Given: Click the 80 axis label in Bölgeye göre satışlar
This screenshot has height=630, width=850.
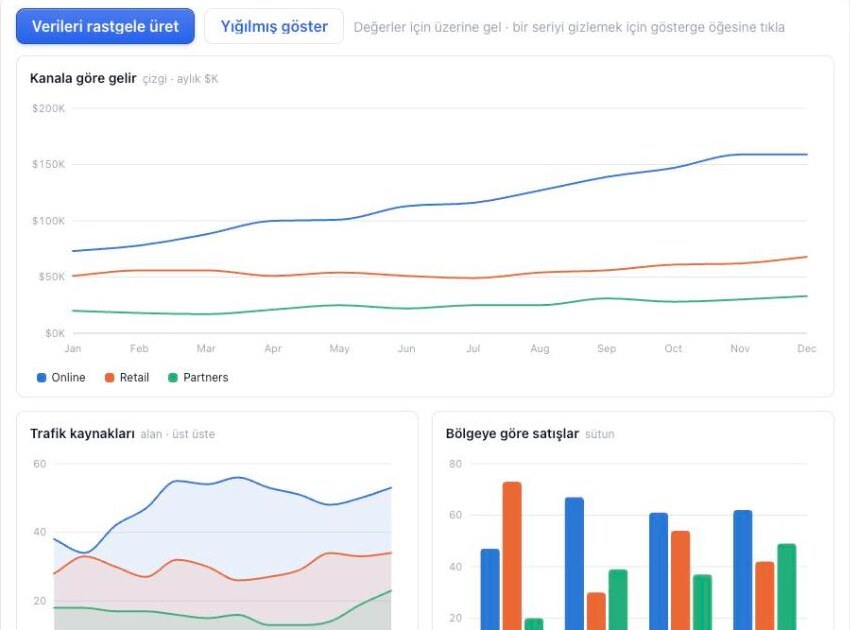Looking at the screenshot, I should (455, 464).
